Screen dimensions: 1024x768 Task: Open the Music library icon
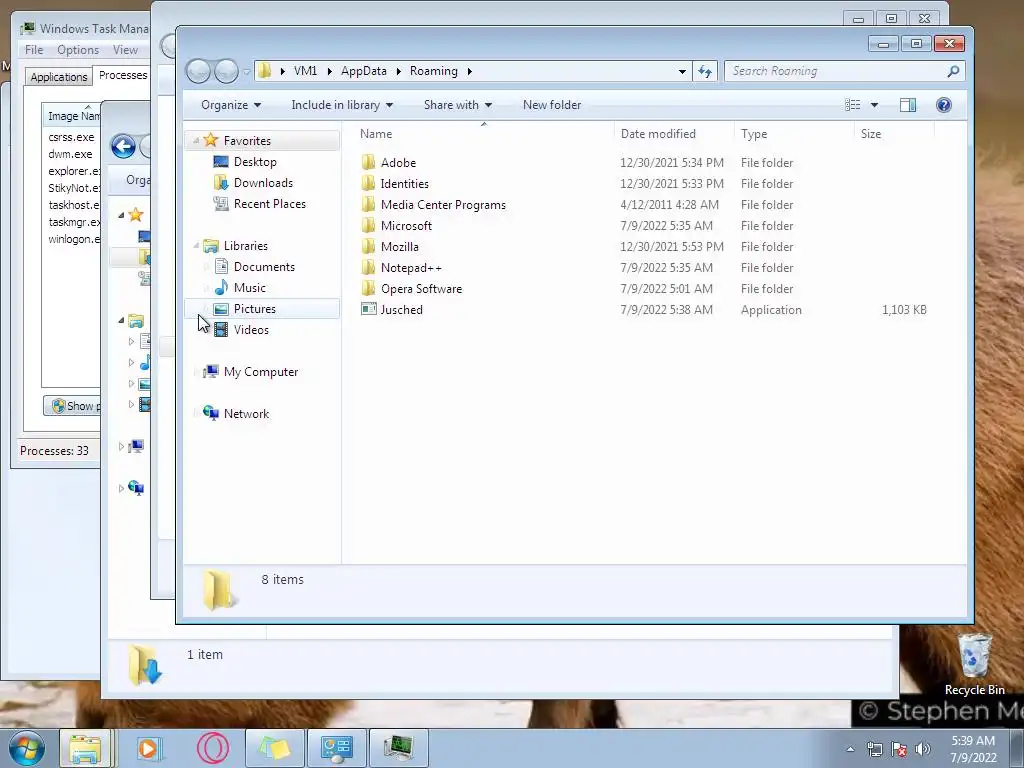coord(221,287)
